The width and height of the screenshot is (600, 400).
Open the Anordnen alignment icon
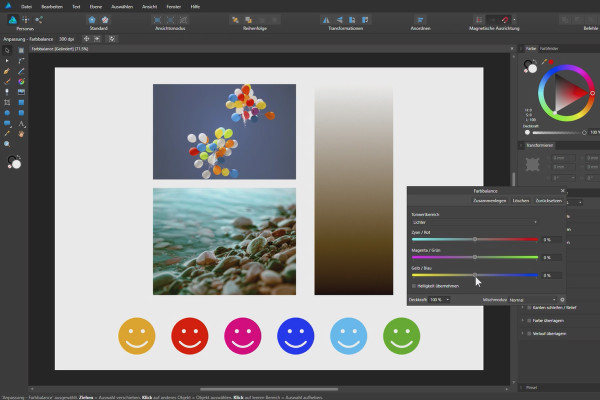click(420, 20)
